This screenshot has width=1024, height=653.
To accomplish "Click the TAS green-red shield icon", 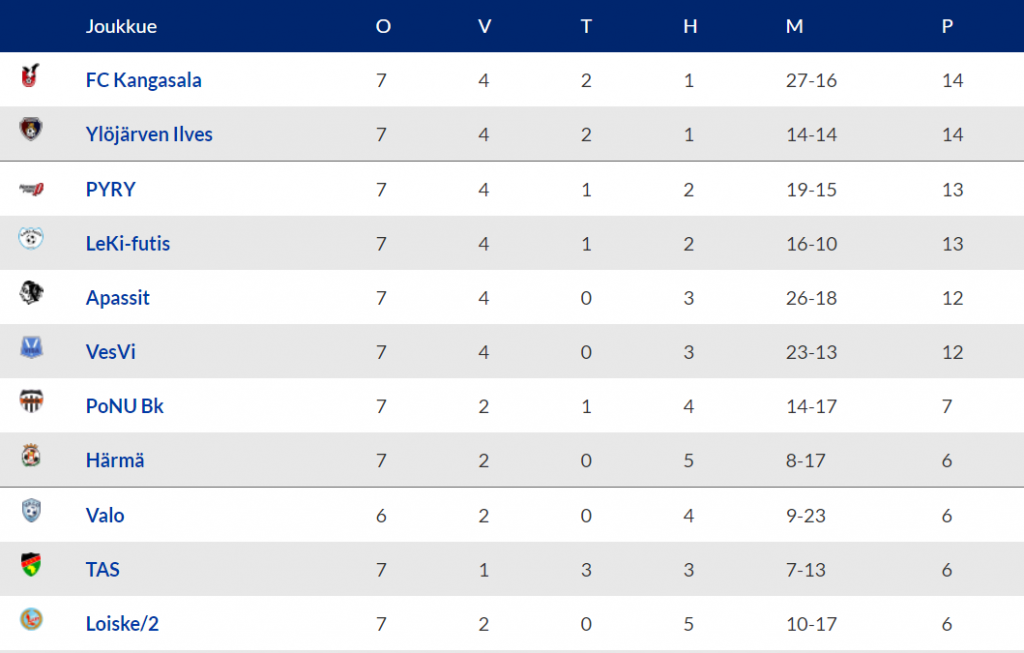I will 31,564.
